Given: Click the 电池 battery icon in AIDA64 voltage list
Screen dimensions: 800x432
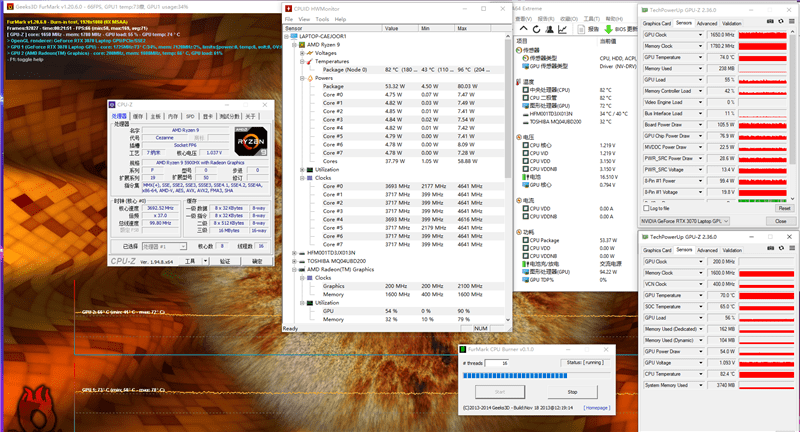Looking at the screenshot, I should pyautogui.click(x=526, y=177).
